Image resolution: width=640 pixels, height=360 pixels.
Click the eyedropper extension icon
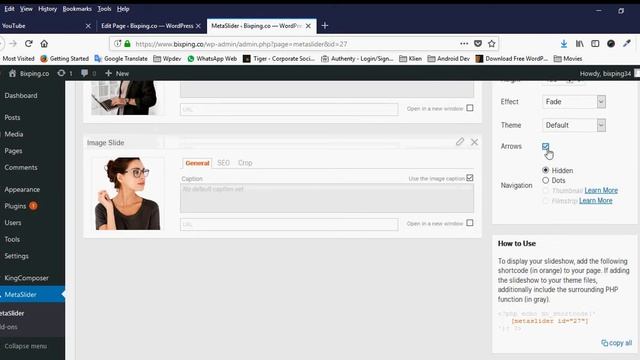point(627,44)
